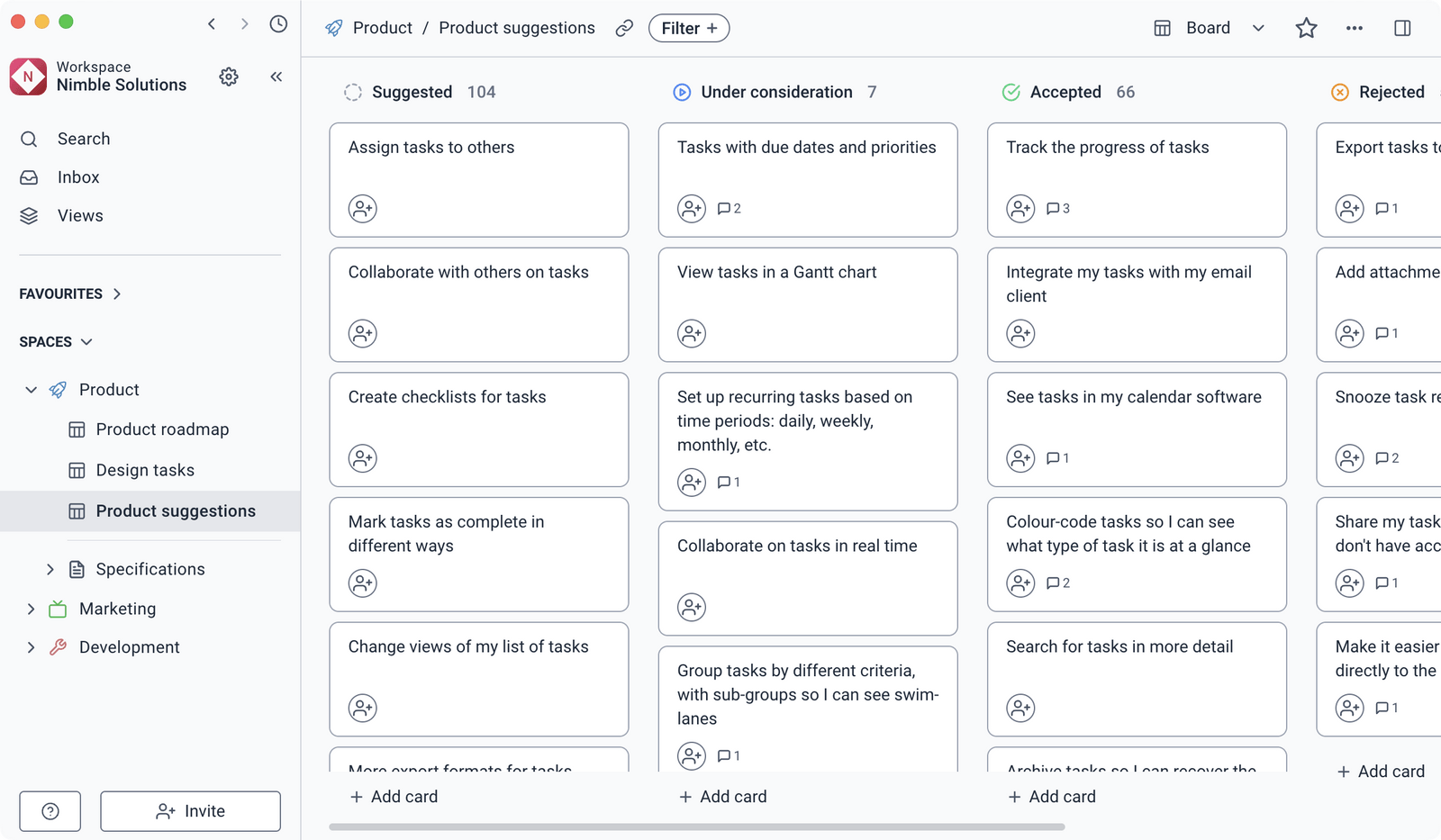Click Invite at the bottom of the sidebar
The image size is (1441, 840).
(190, 810)
